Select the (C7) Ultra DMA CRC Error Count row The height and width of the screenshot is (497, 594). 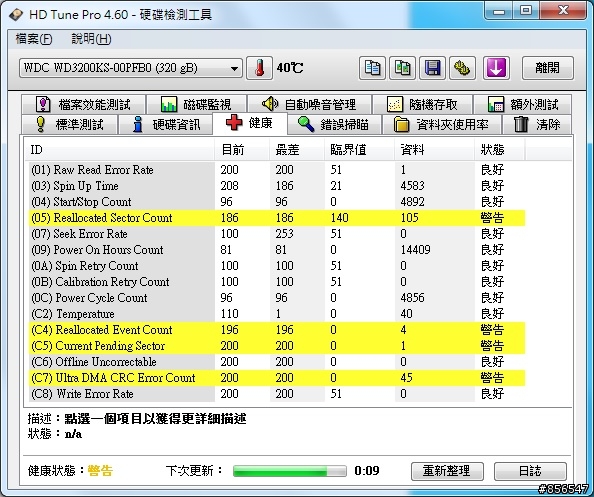click(x=277, y=378)
